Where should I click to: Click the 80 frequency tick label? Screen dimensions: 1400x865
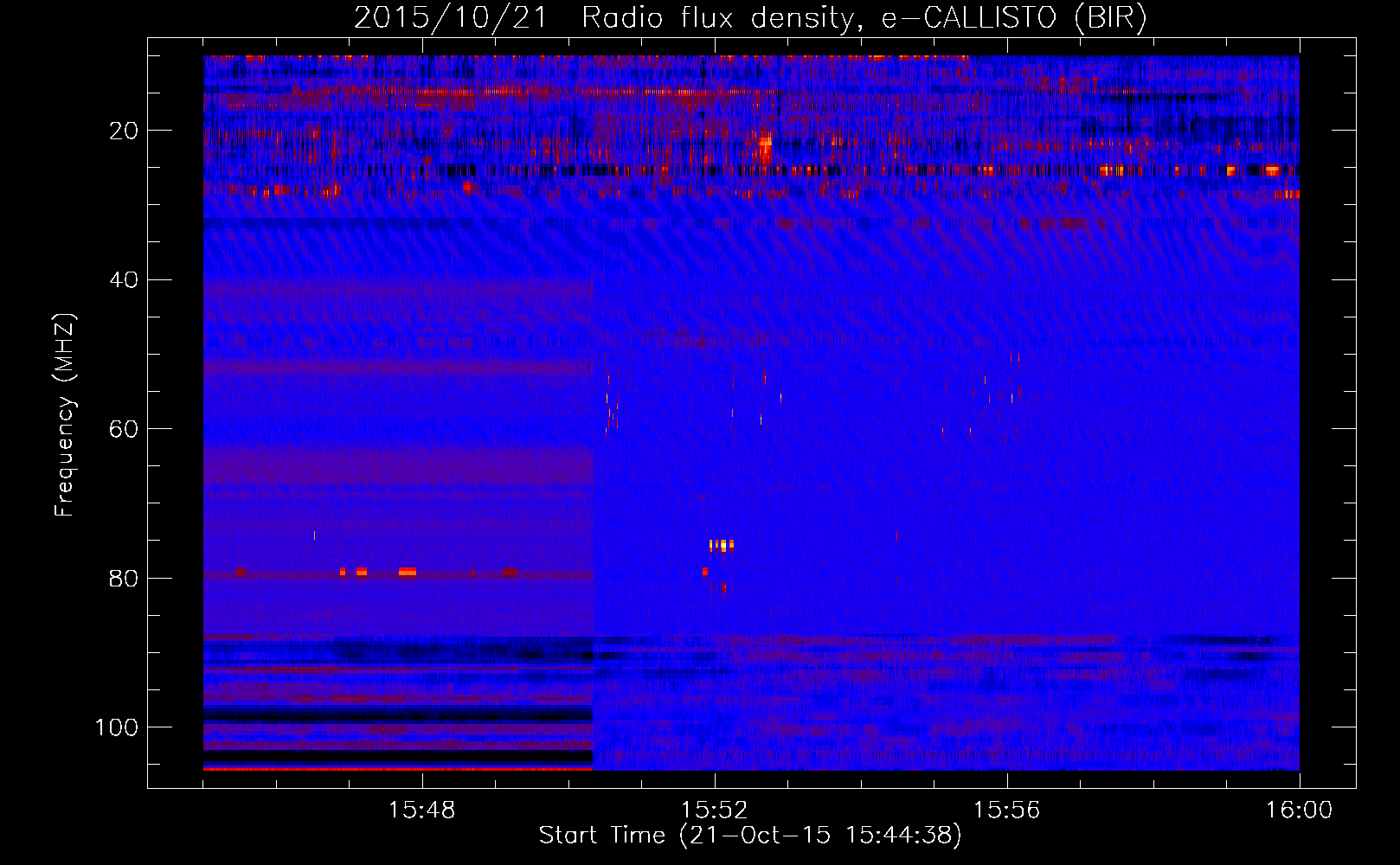coord(125,578)
